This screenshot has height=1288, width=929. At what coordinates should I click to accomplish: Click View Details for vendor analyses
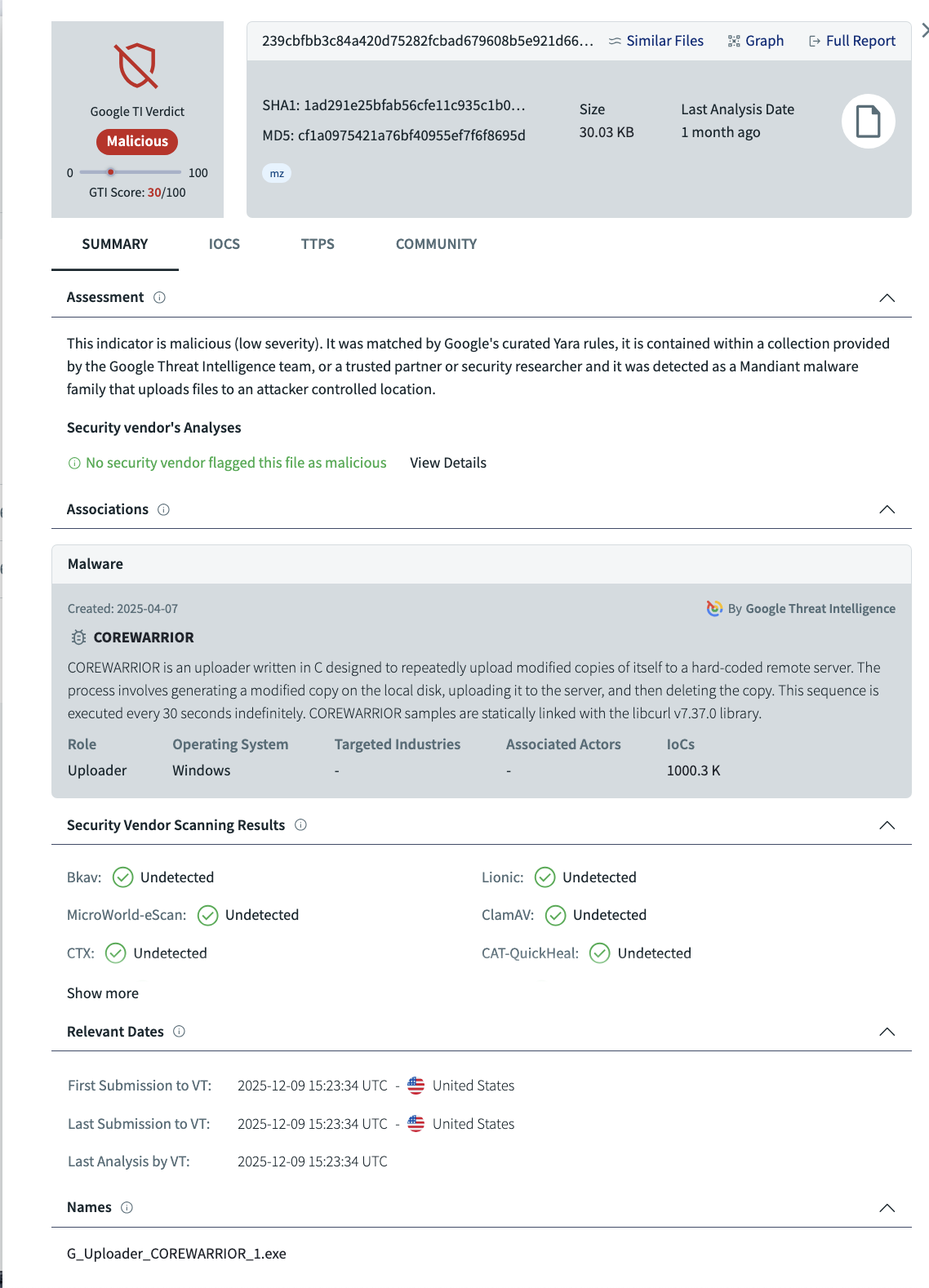[448, 463]
